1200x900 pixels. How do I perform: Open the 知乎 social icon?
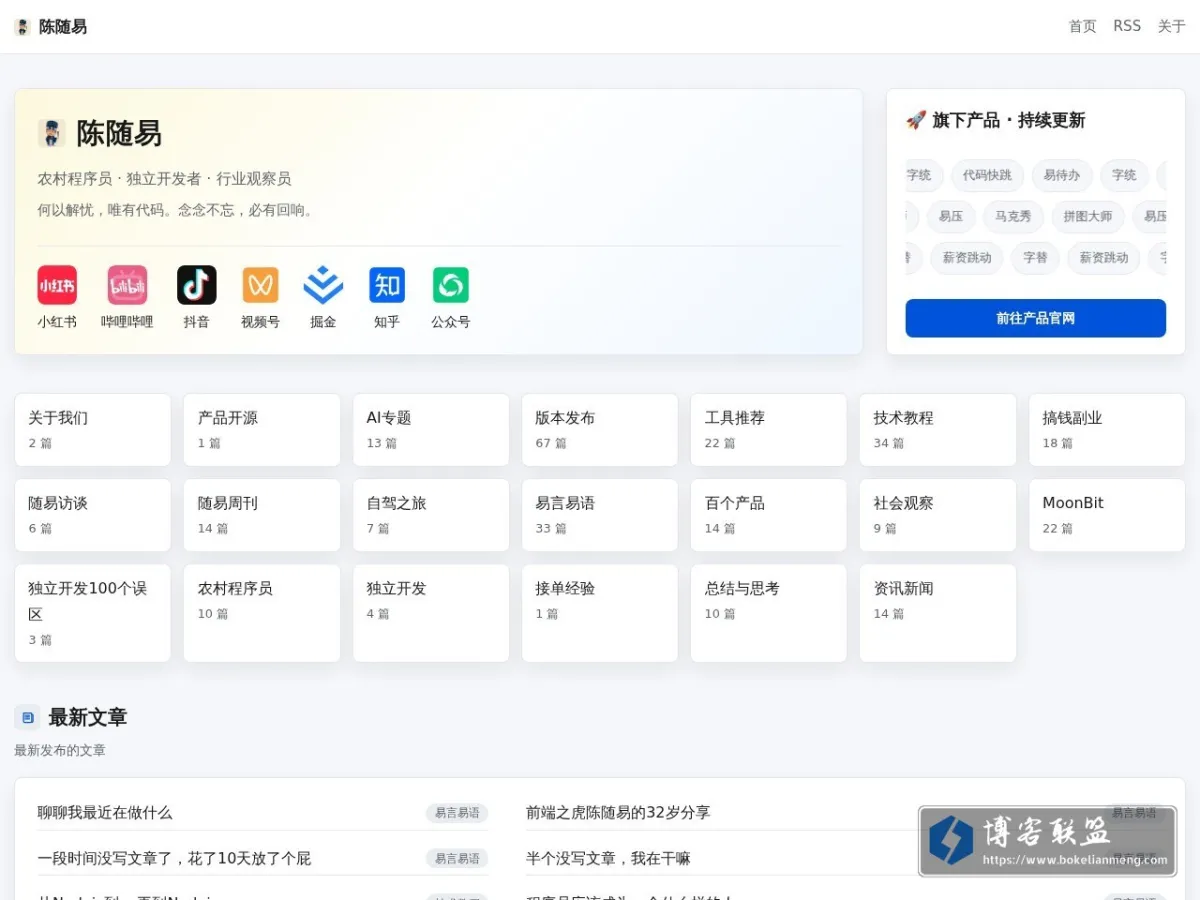tap(387, 285)
